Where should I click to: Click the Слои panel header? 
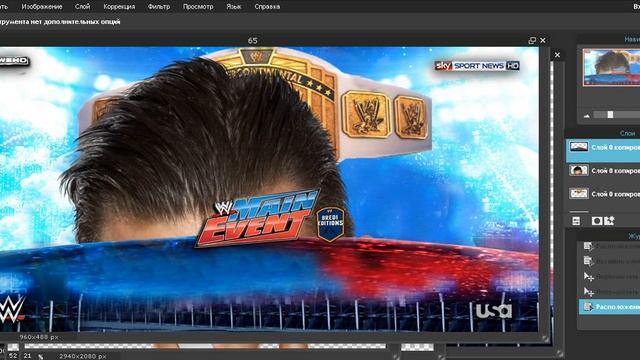pyautogui.click(x=627, y=133)
